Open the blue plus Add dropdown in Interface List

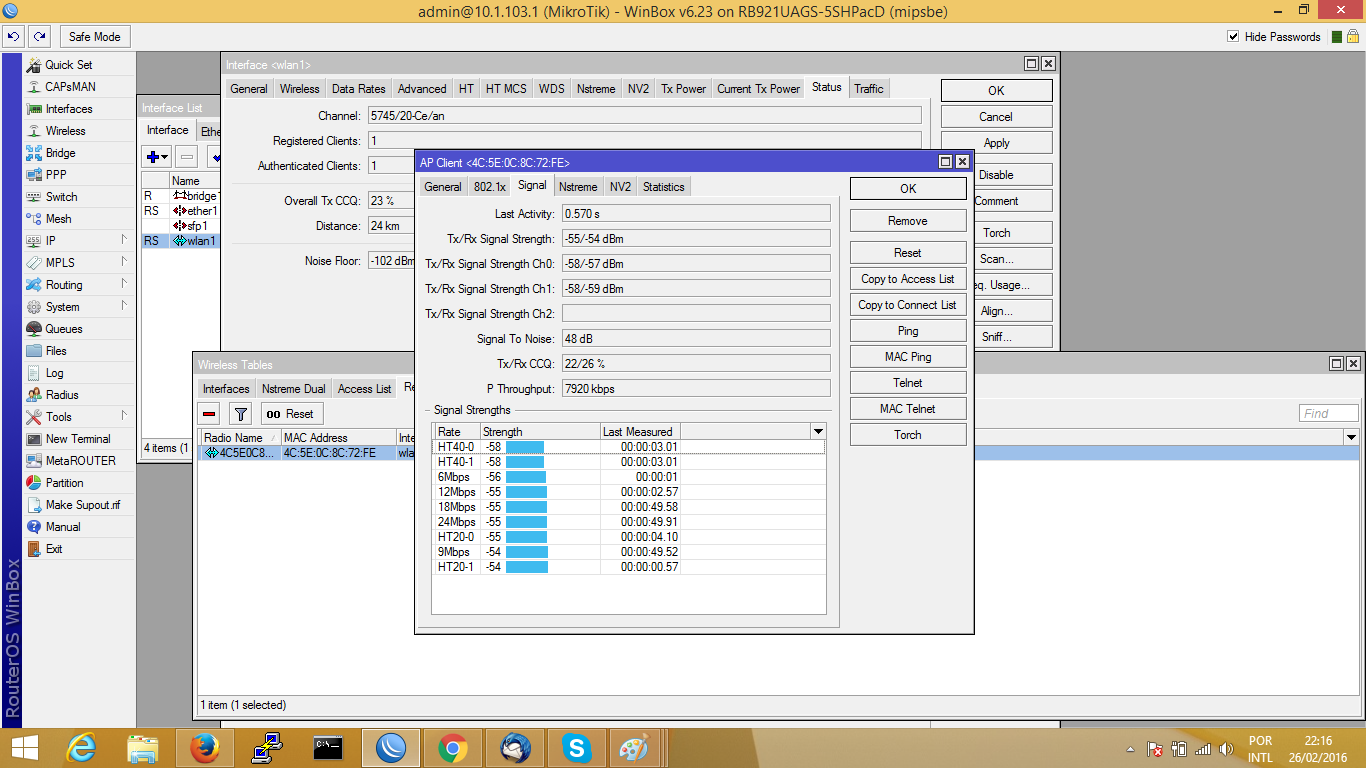[157, 157]
